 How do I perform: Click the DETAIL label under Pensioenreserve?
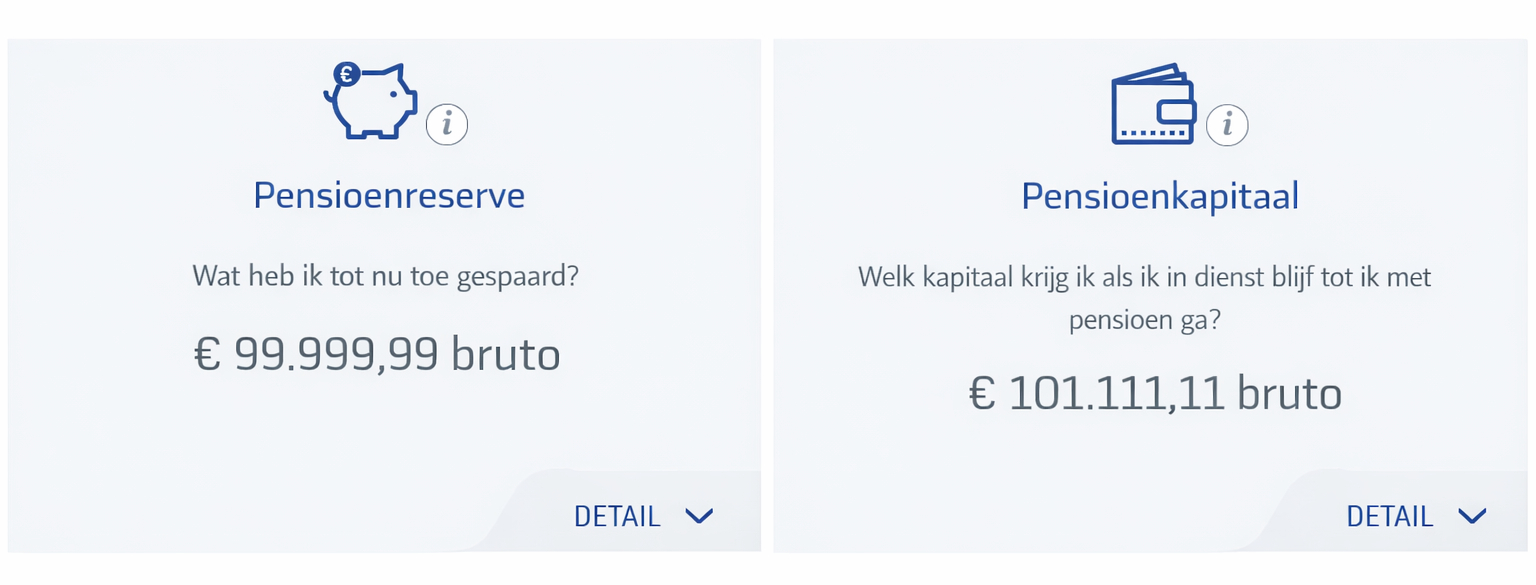617,516
